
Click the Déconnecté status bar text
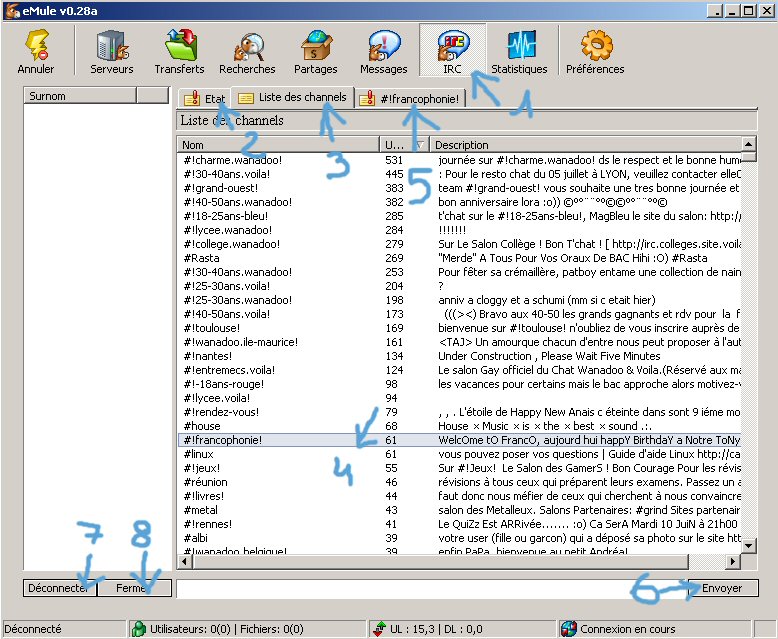pos(33,629)
